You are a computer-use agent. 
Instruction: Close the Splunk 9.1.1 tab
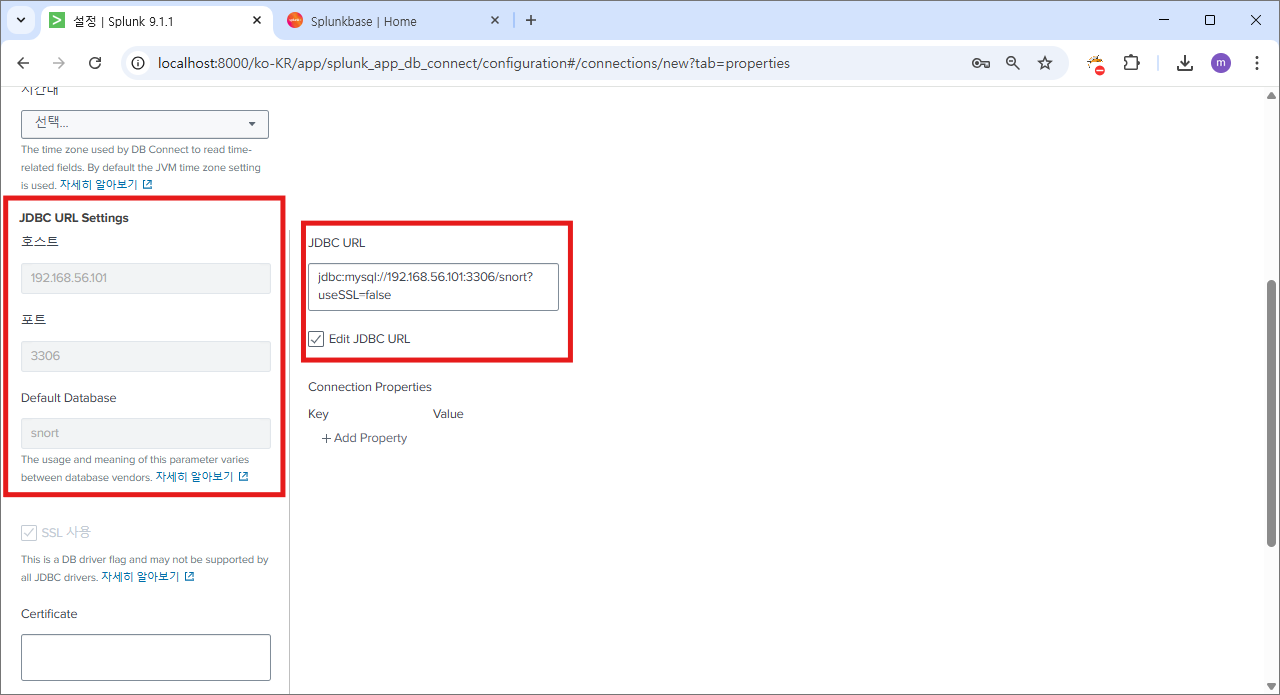point(257,20)
